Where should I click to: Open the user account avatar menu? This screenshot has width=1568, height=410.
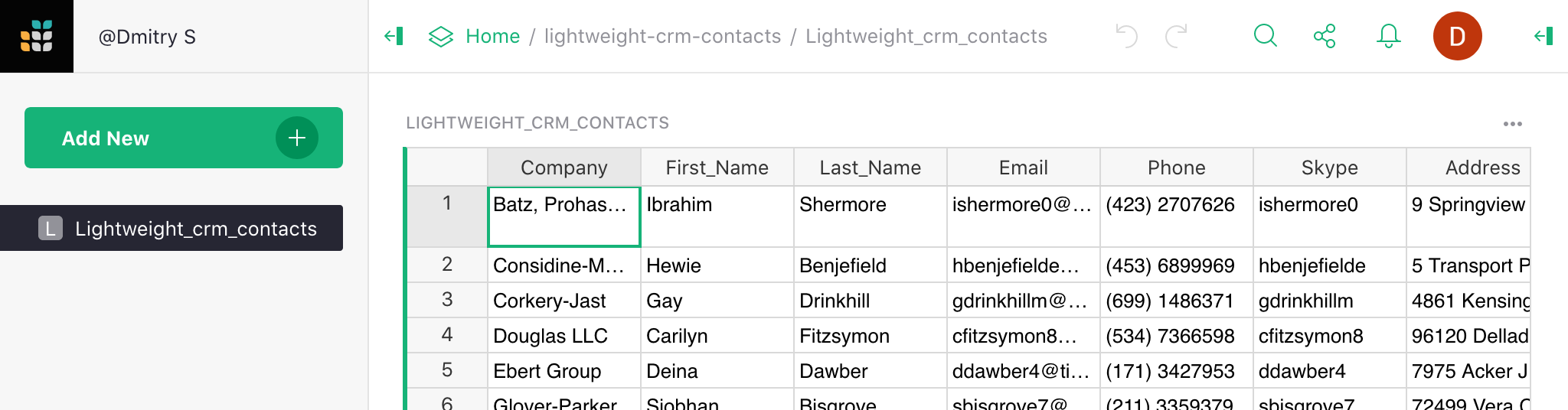[x=1457, y=36]
